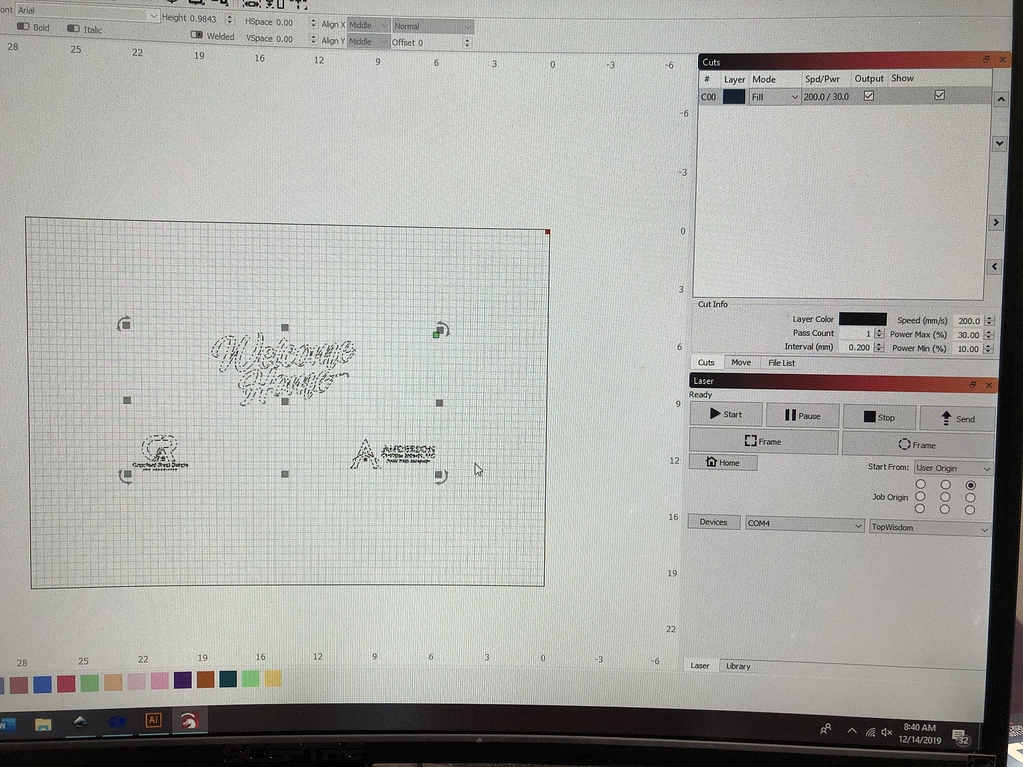Open the Mode dropdown showing Fill
The height and width of the screenshot is (767, 1023).
coord(775,97)
